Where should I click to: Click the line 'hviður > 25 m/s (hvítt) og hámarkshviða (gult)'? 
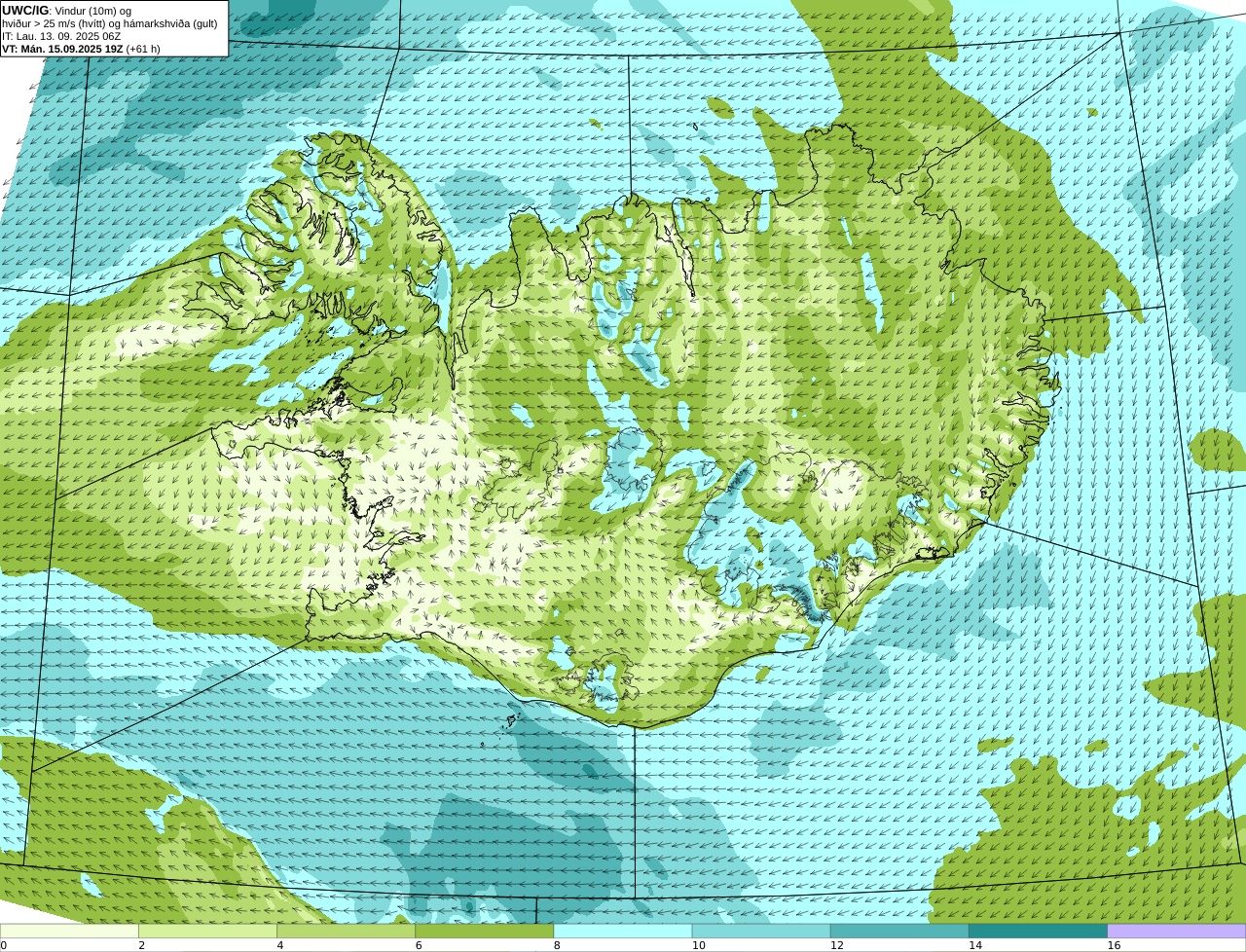pos(110,23)
